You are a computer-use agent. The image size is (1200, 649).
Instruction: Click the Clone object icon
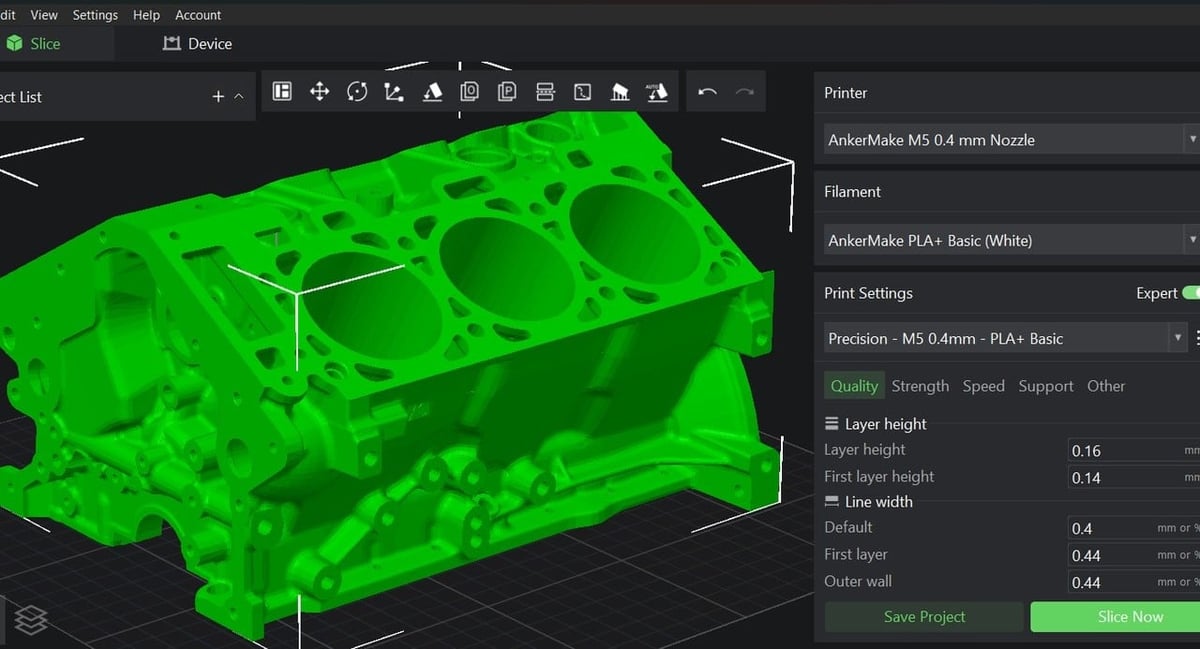click(470, 91)
